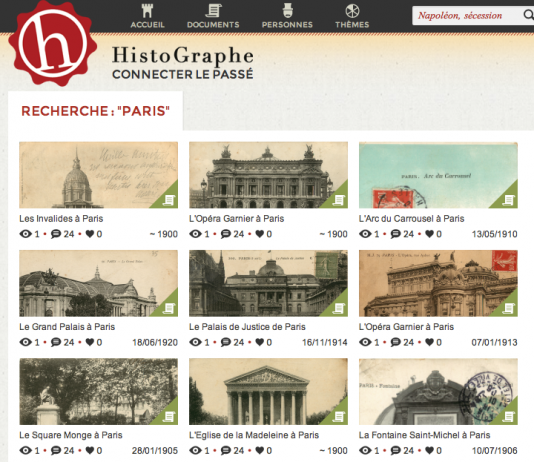Open Le Square Monge à Paris link
Screen dimensions: 534x462
tap(70, 435)
